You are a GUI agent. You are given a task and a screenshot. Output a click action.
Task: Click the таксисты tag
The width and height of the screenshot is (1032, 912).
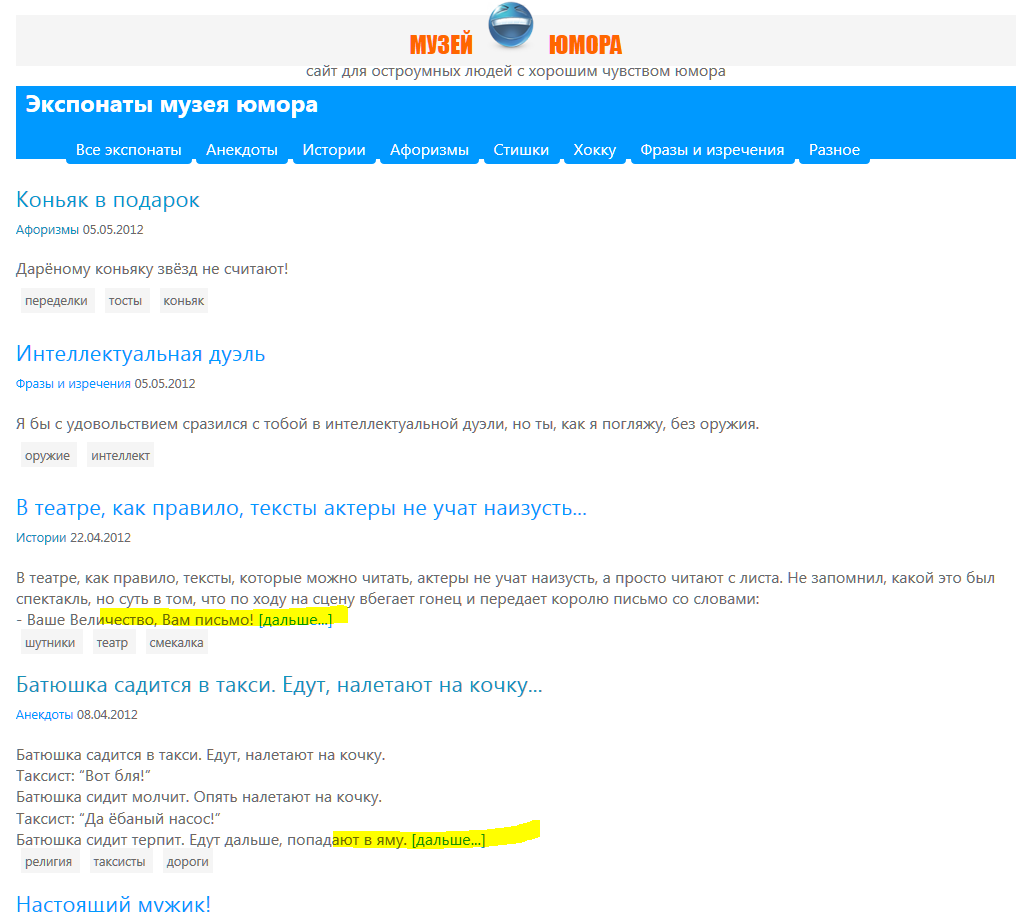tap(119, 861)
